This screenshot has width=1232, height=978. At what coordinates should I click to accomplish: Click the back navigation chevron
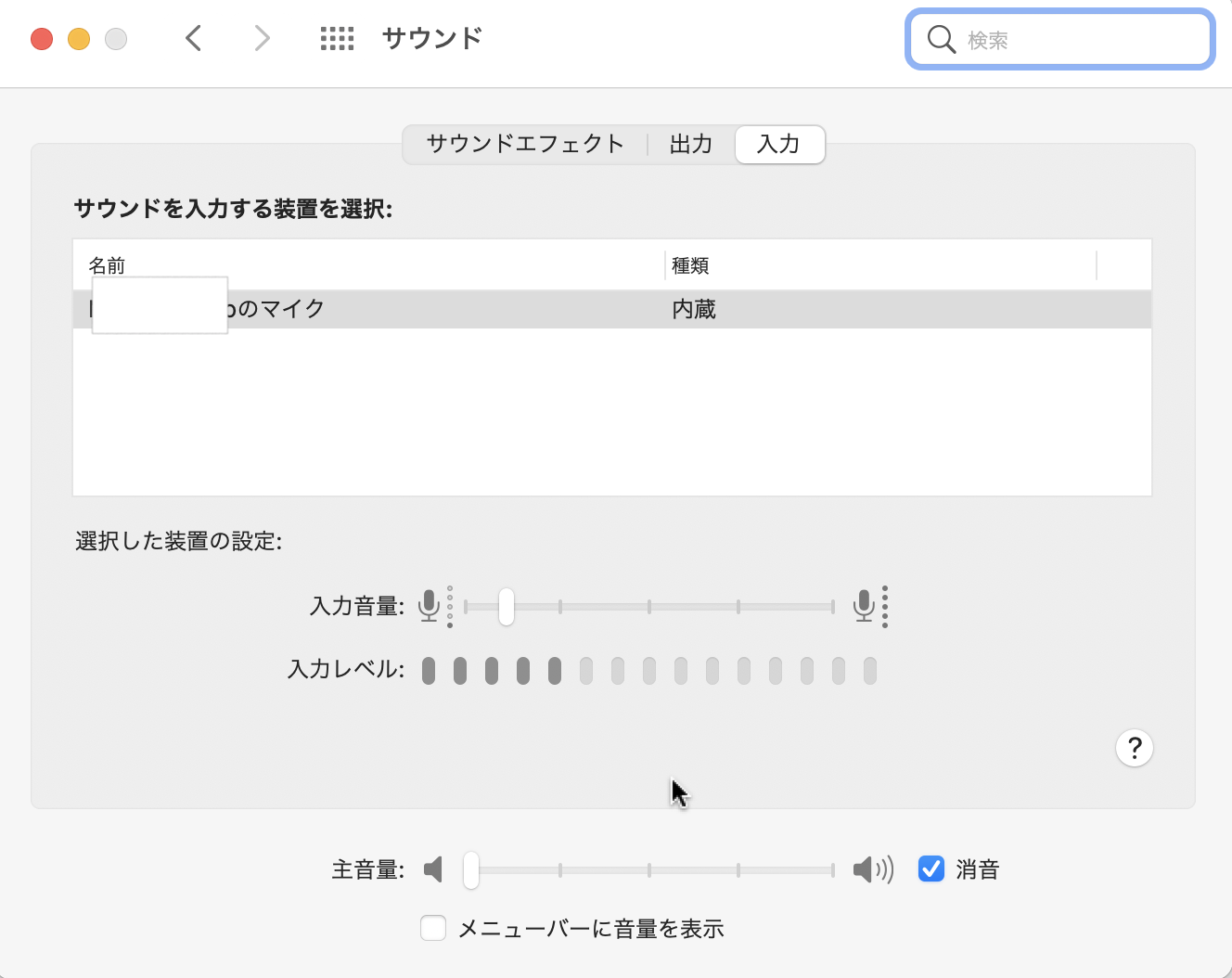tap(193, 38)
